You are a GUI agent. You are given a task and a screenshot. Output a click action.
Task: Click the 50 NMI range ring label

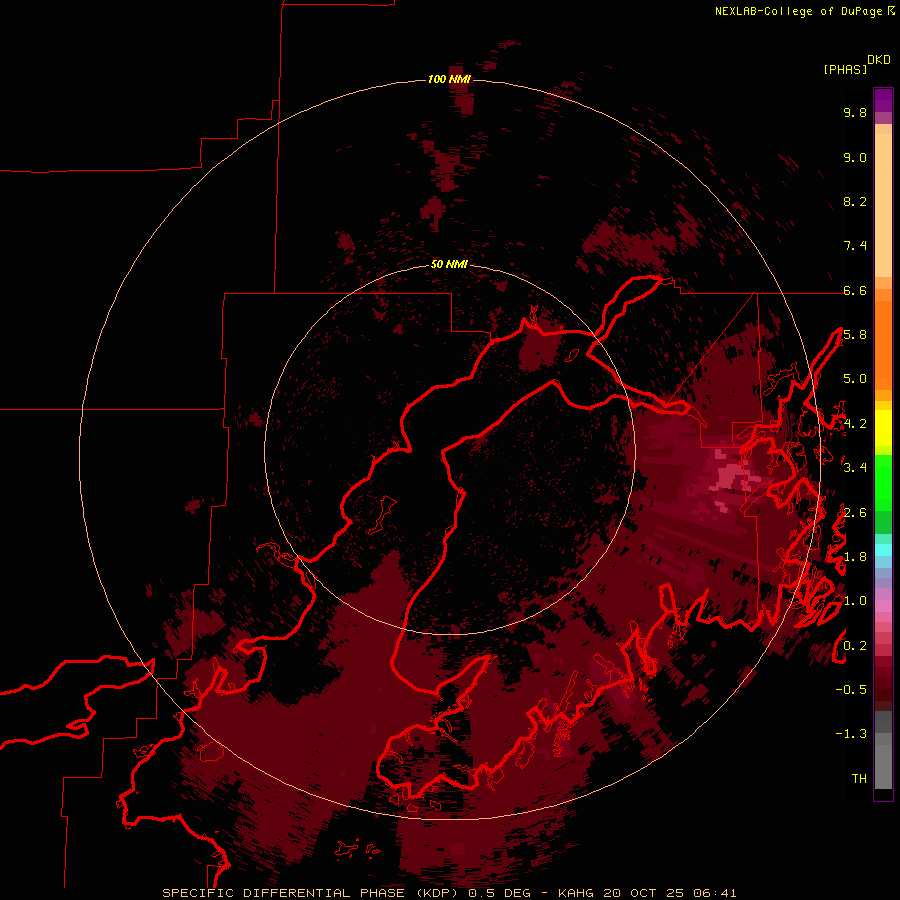point(449,264)
